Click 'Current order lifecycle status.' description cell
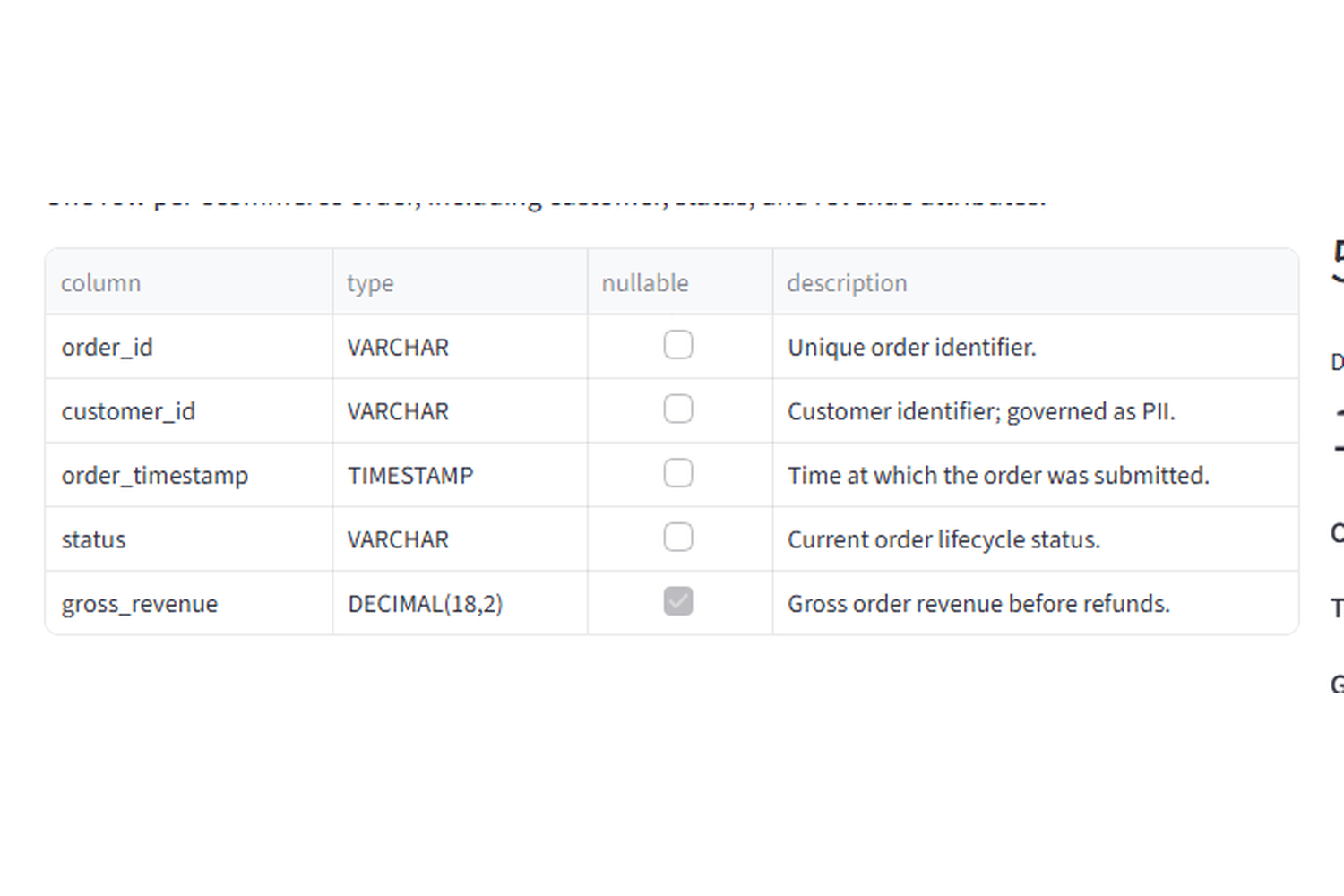Viewport: 1344px width, 896px height. 1036,539
